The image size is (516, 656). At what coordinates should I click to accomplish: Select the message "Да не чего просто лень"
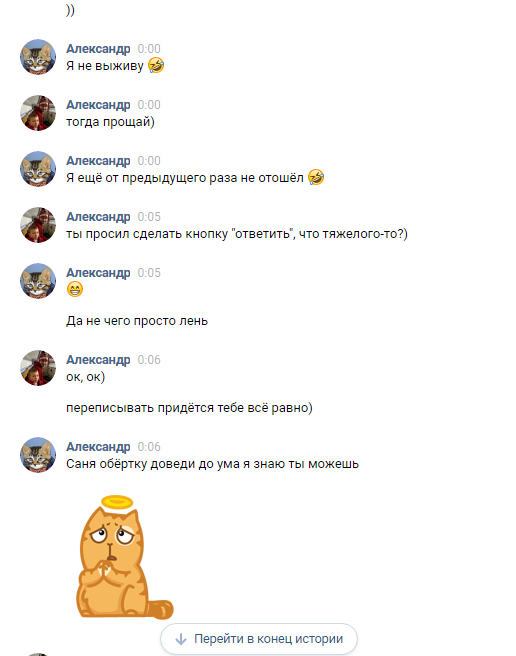click(x=137, y=321)
